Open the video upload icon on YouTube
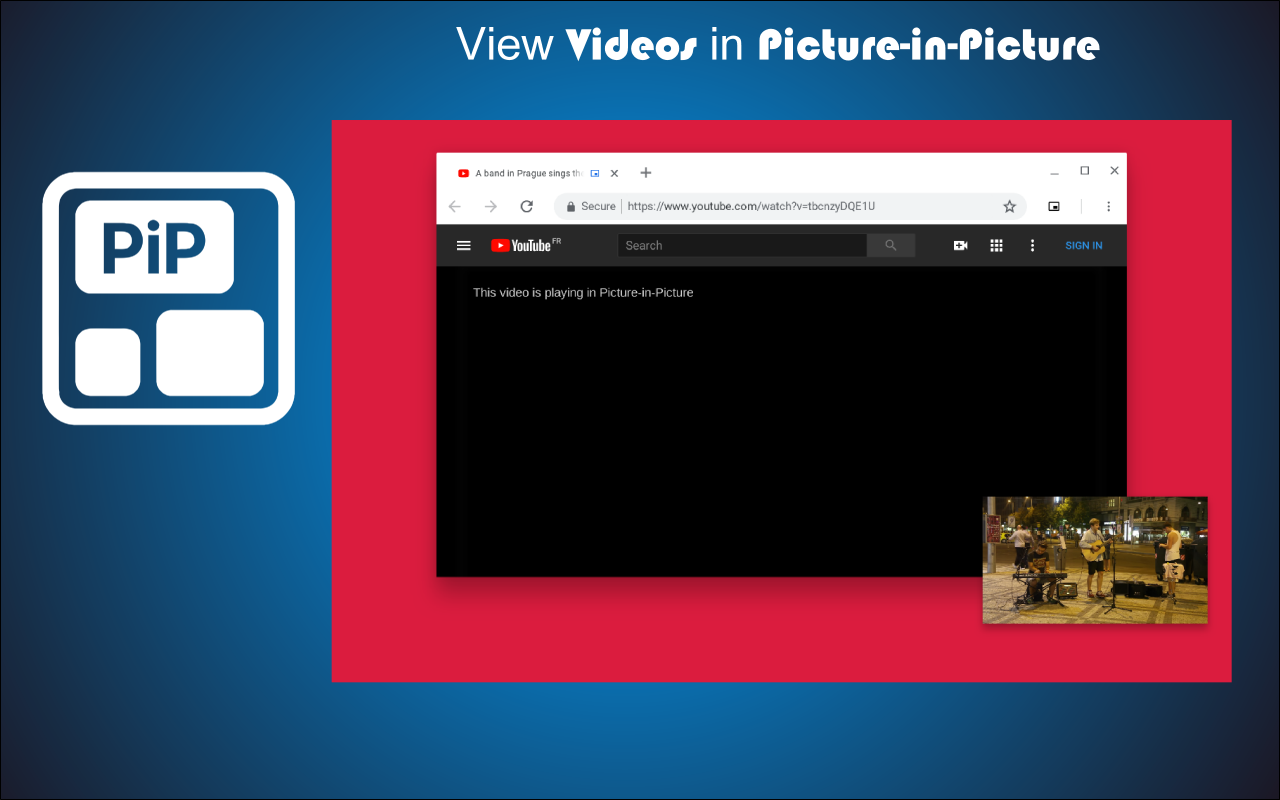 tap(960, 245)
